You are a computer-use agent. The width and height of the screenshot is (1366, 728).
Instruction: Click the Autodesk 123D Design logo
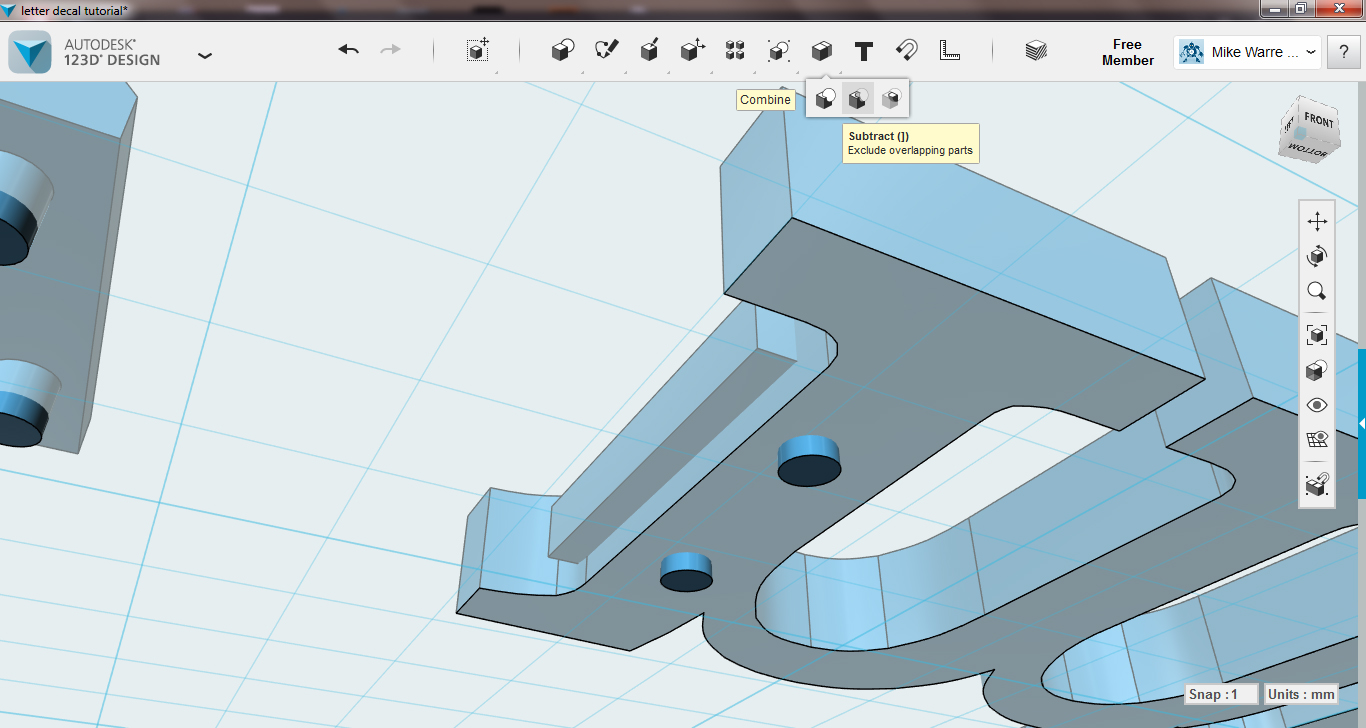[x=30, y=52]
